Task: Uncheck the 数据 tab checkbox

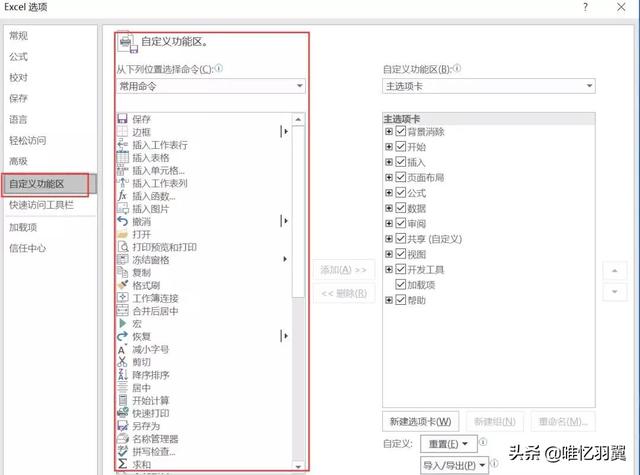Action: [x=400, y=208]
